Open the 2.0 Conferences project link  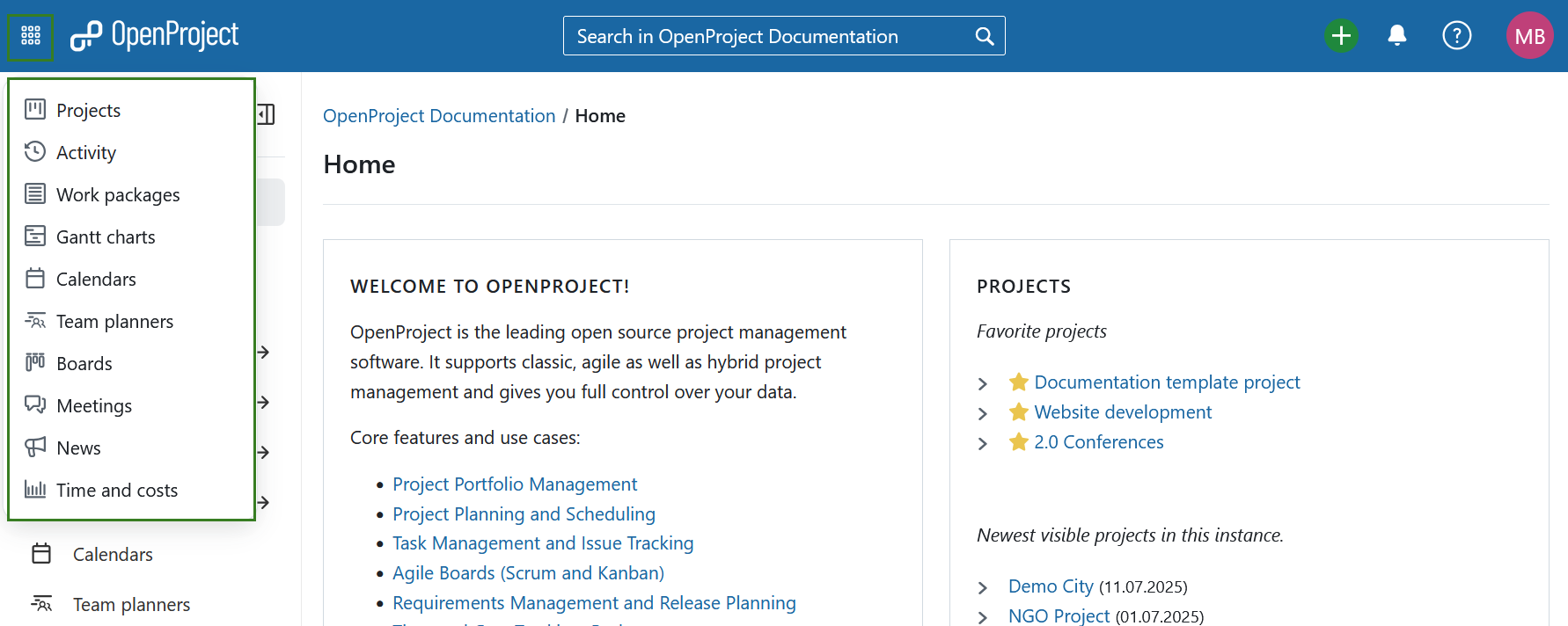click(1099, 442)
